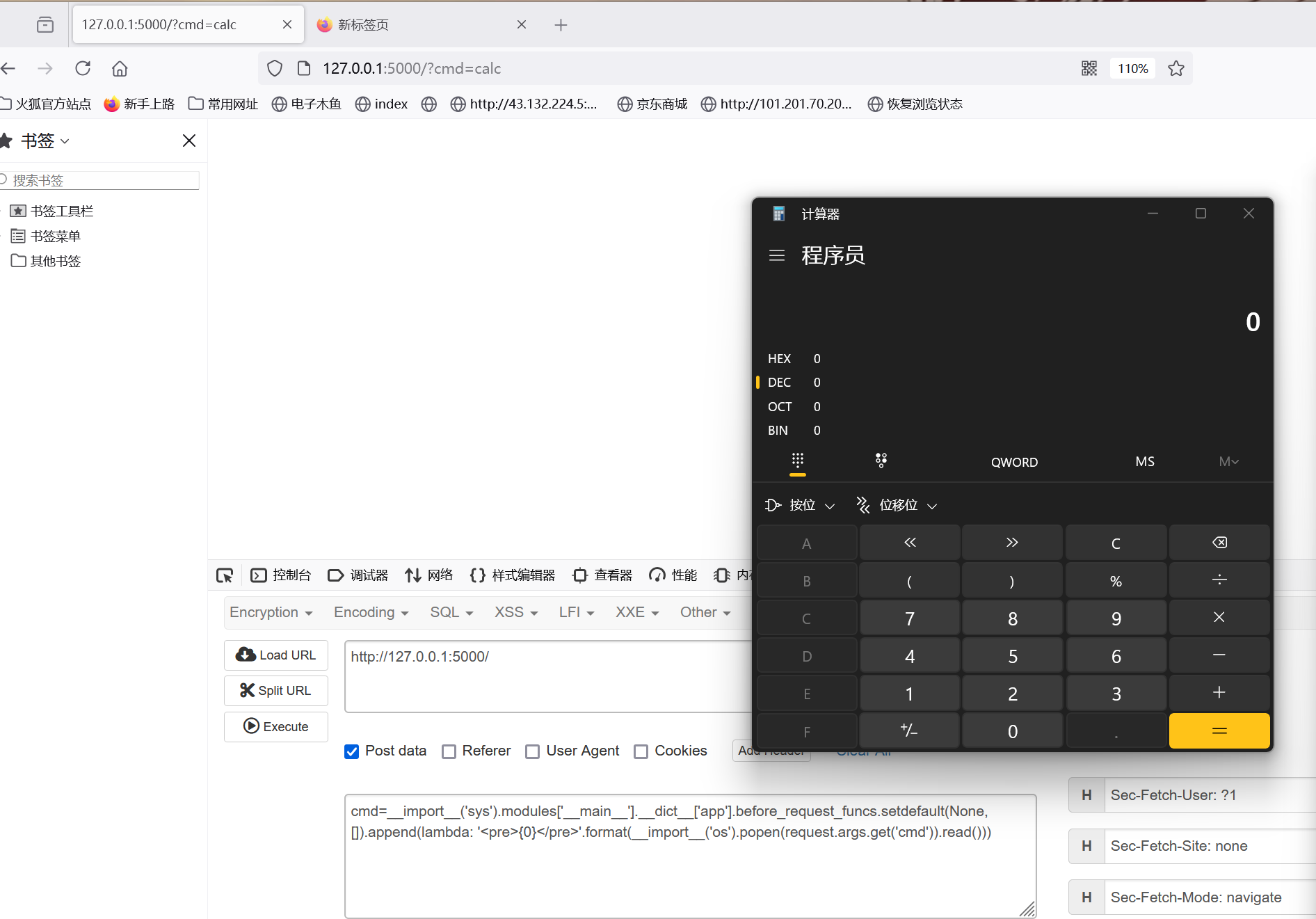Switch to bit toggling keypad icon
The width and height of the screenshot is (1316, 919).
[881, 461]
